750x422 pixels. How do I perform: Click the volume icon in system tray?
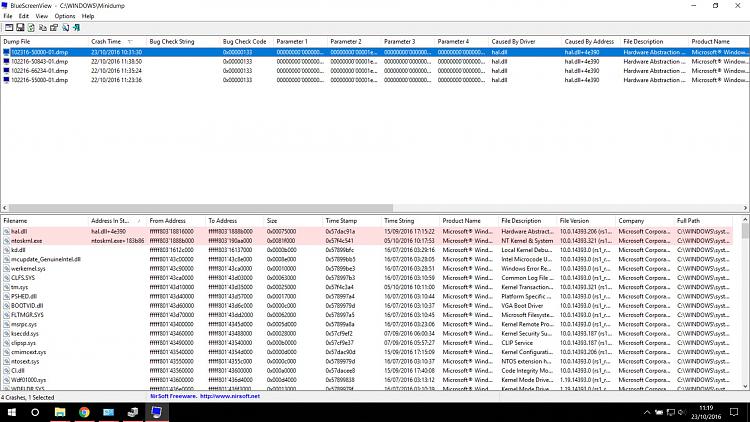[x=682, y=412]
